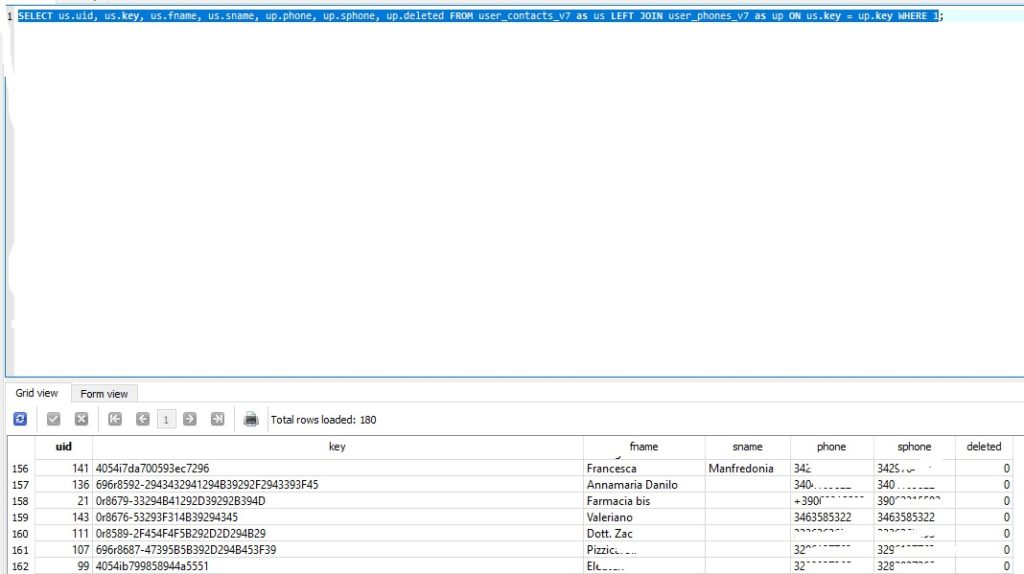Go to next results page
The height and width of the screenshot is (574, 1024).
(x=190, y=419)
